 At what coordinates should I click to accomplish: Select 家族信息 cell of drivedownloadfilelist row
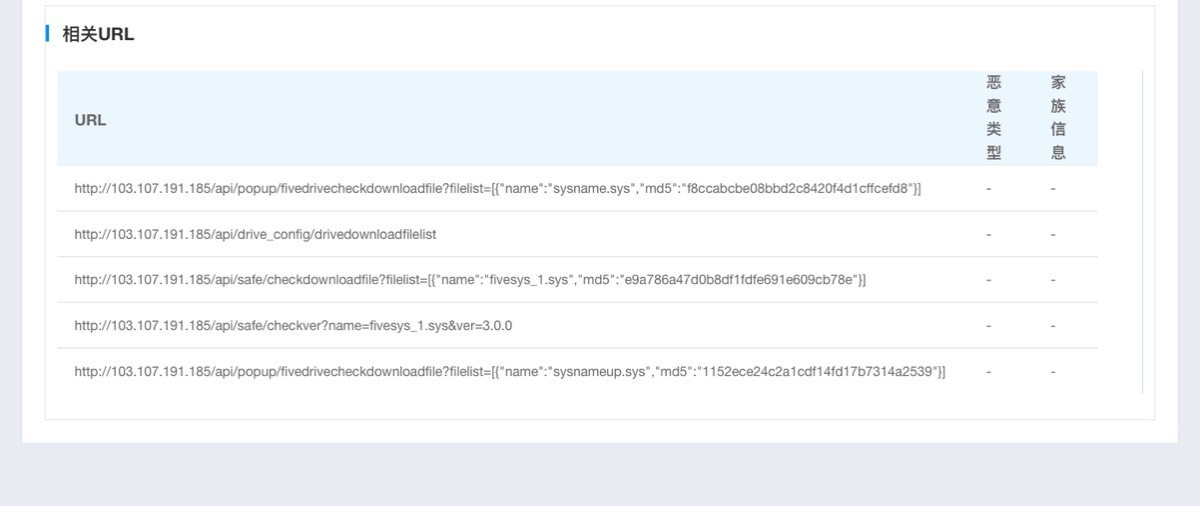pos(1053,234)
